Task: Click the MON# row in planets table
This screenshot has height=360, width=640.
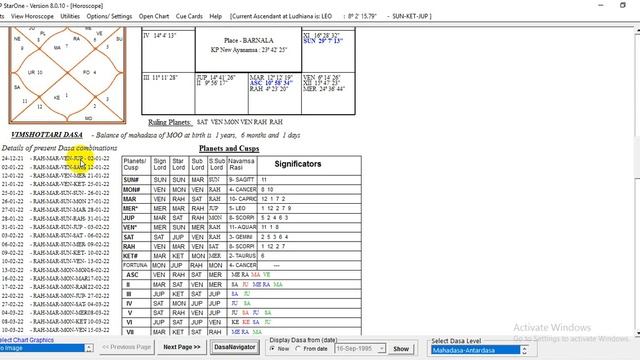Action: [x=242, y=189]
